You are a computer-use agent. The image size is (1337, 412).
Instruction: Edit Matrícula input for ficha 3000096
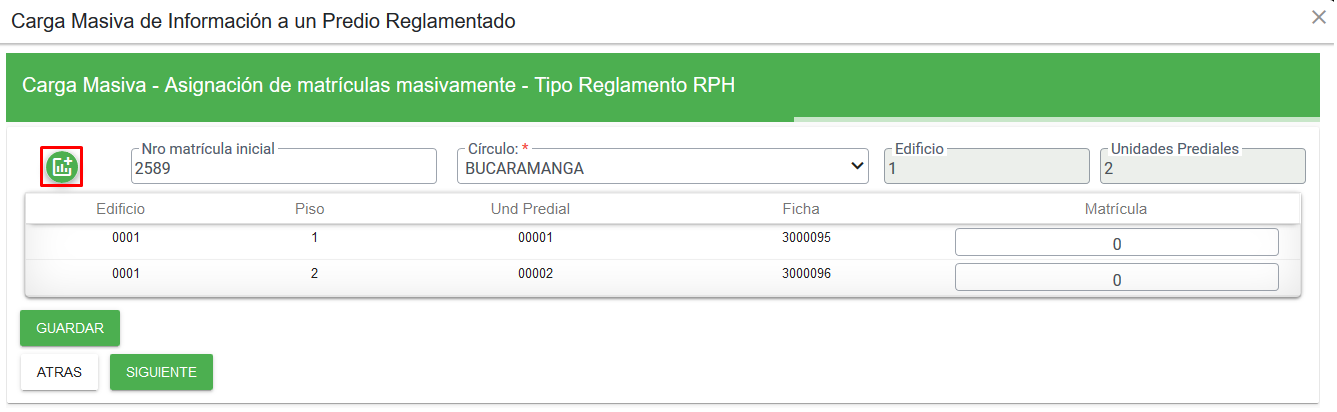1116,278
